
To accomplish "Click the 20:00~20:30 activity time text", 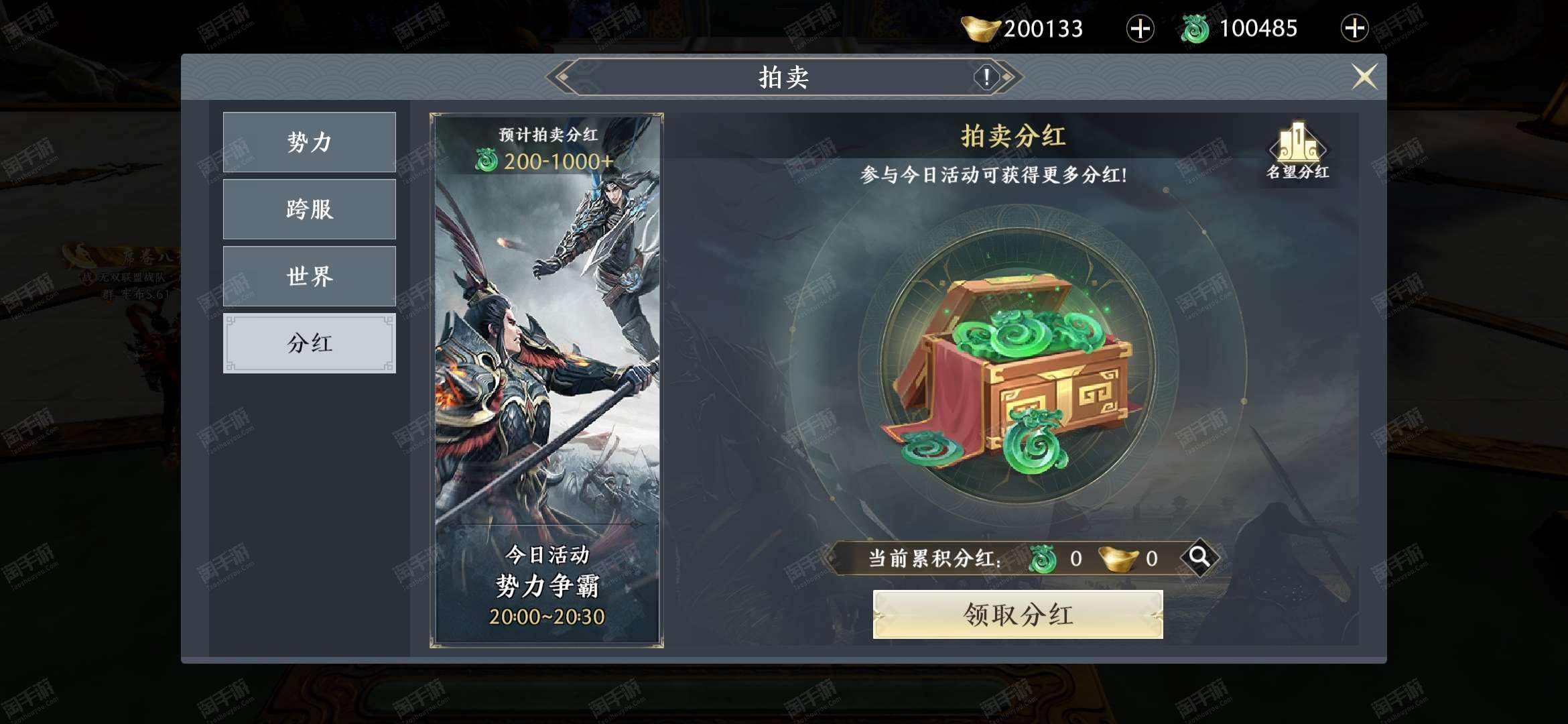I will [x=547, y=617].
